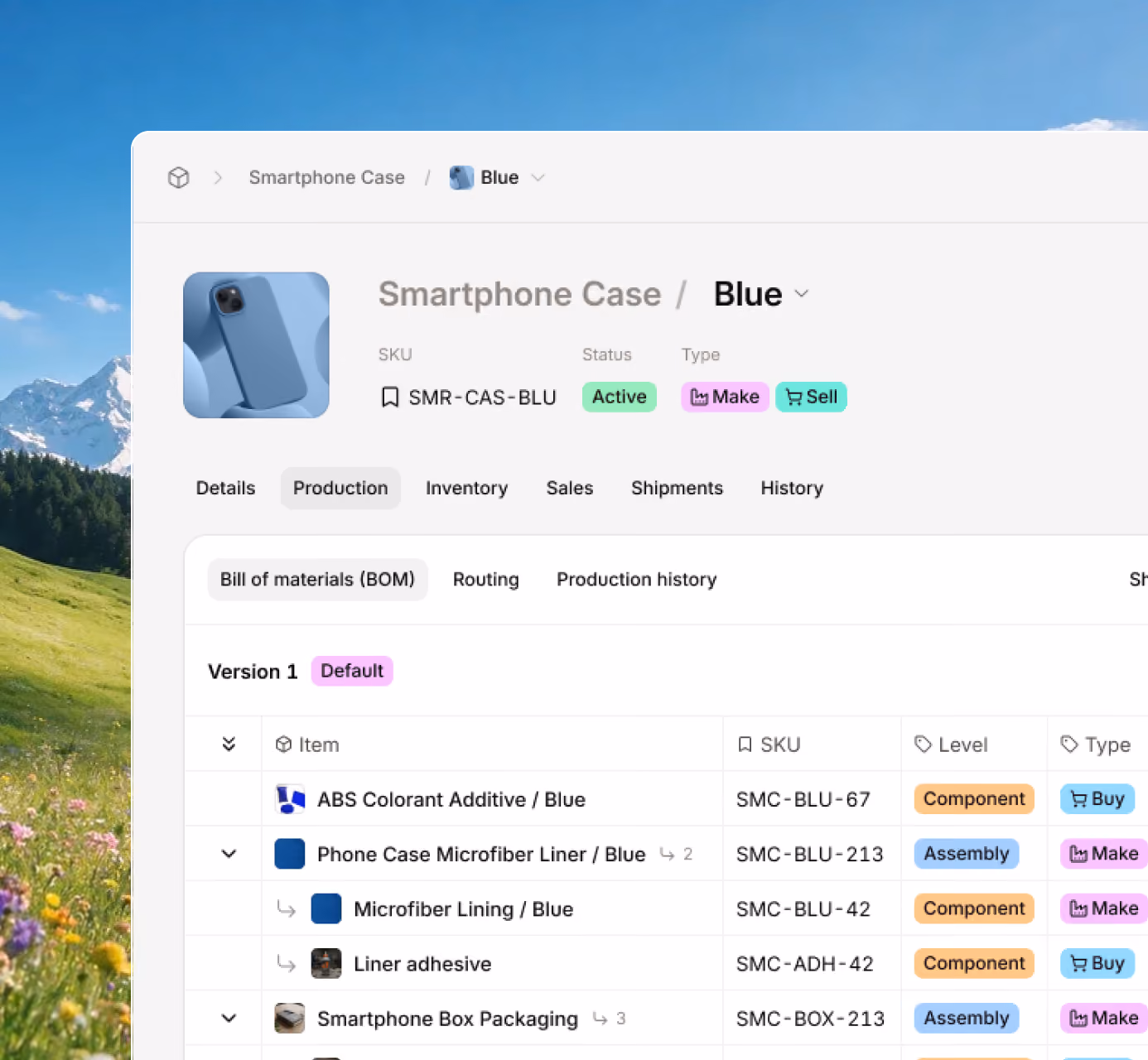Click the tag icon in Level column header
This screenshot has height=1060, width=1148.
(924, 744)
